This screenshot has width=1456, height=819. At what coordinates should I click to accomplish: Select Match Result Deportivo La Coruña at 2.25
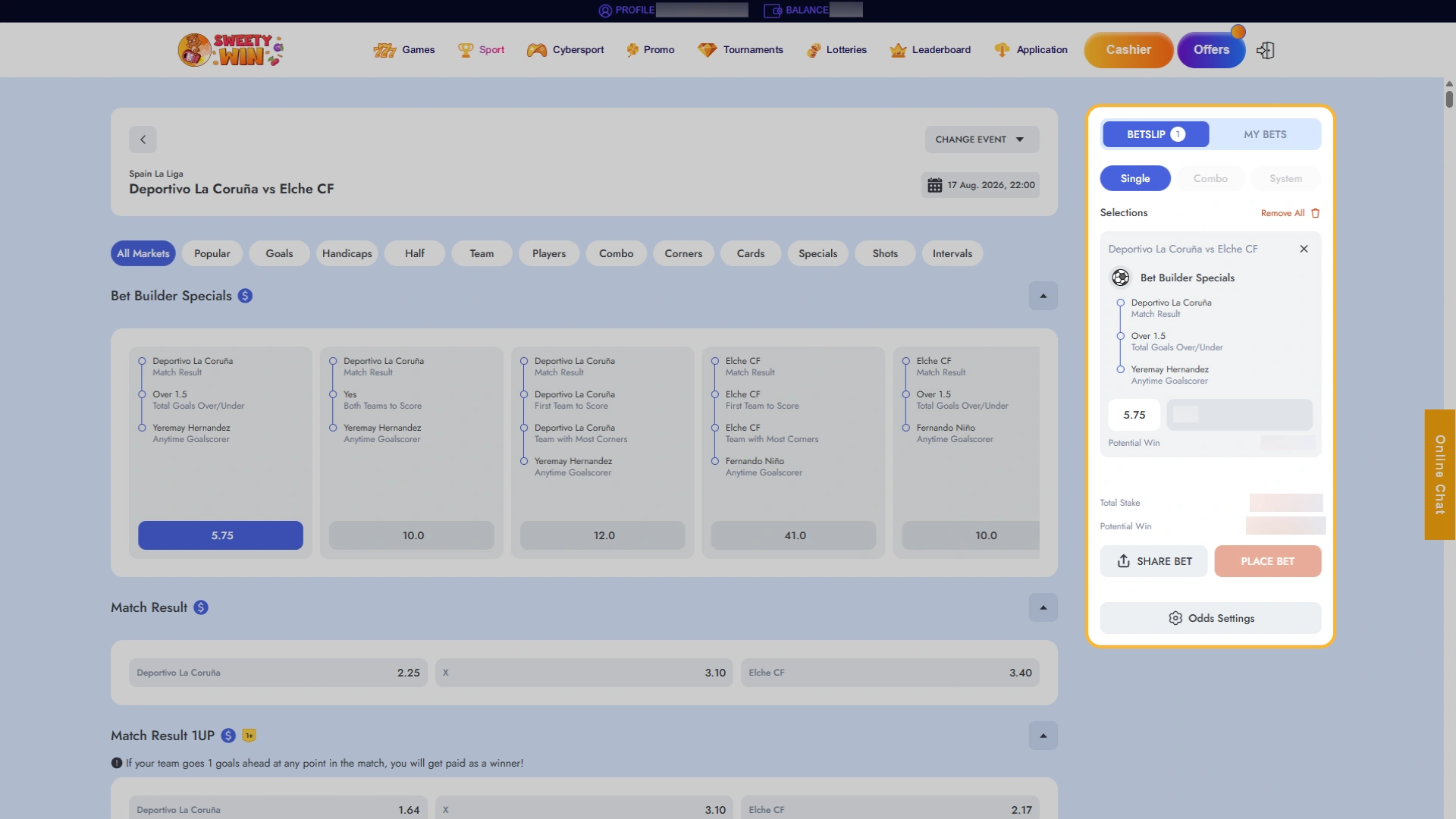278,673
